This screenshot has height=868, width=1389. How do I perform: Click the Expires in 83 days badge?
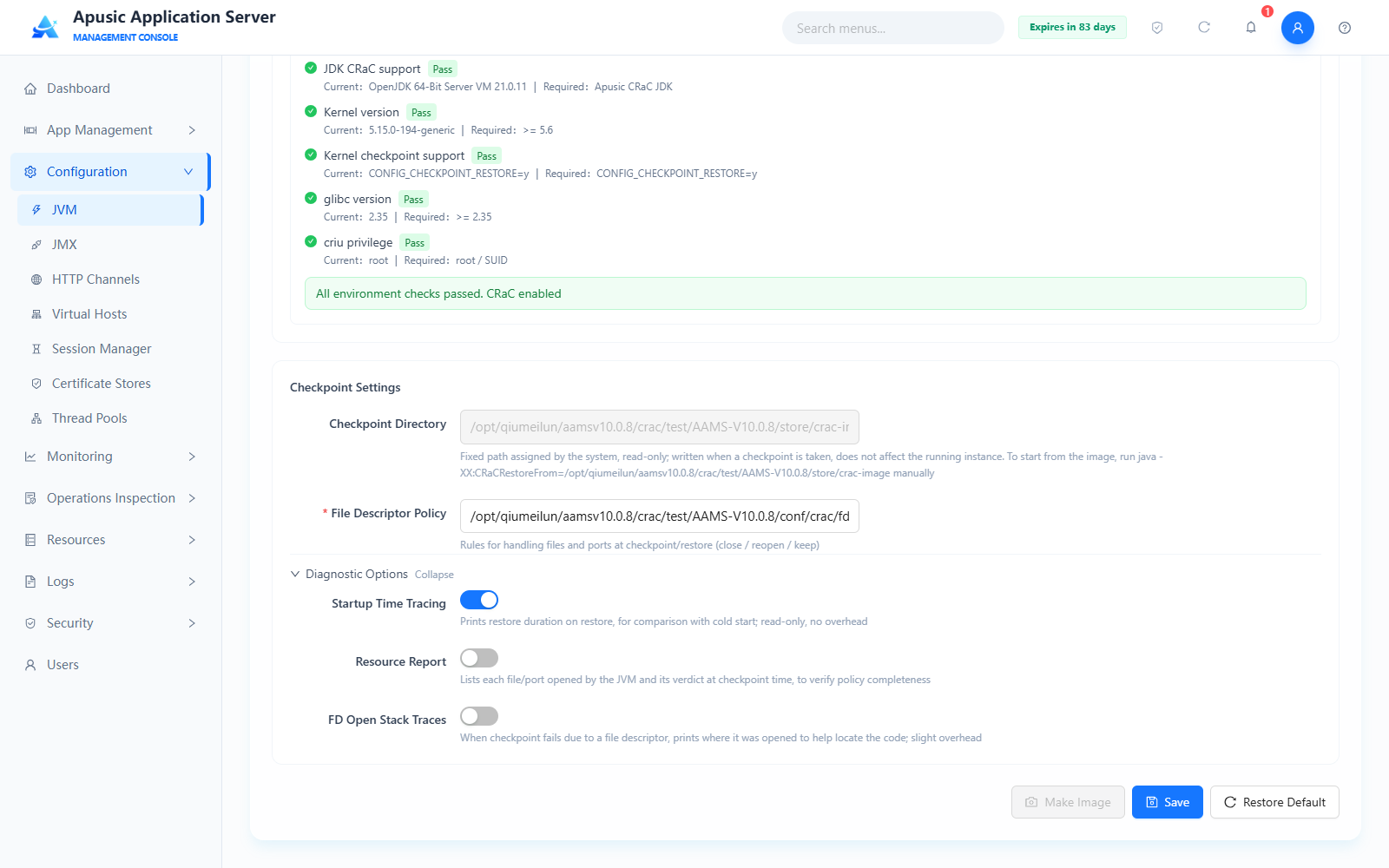tap(1072, 27)
